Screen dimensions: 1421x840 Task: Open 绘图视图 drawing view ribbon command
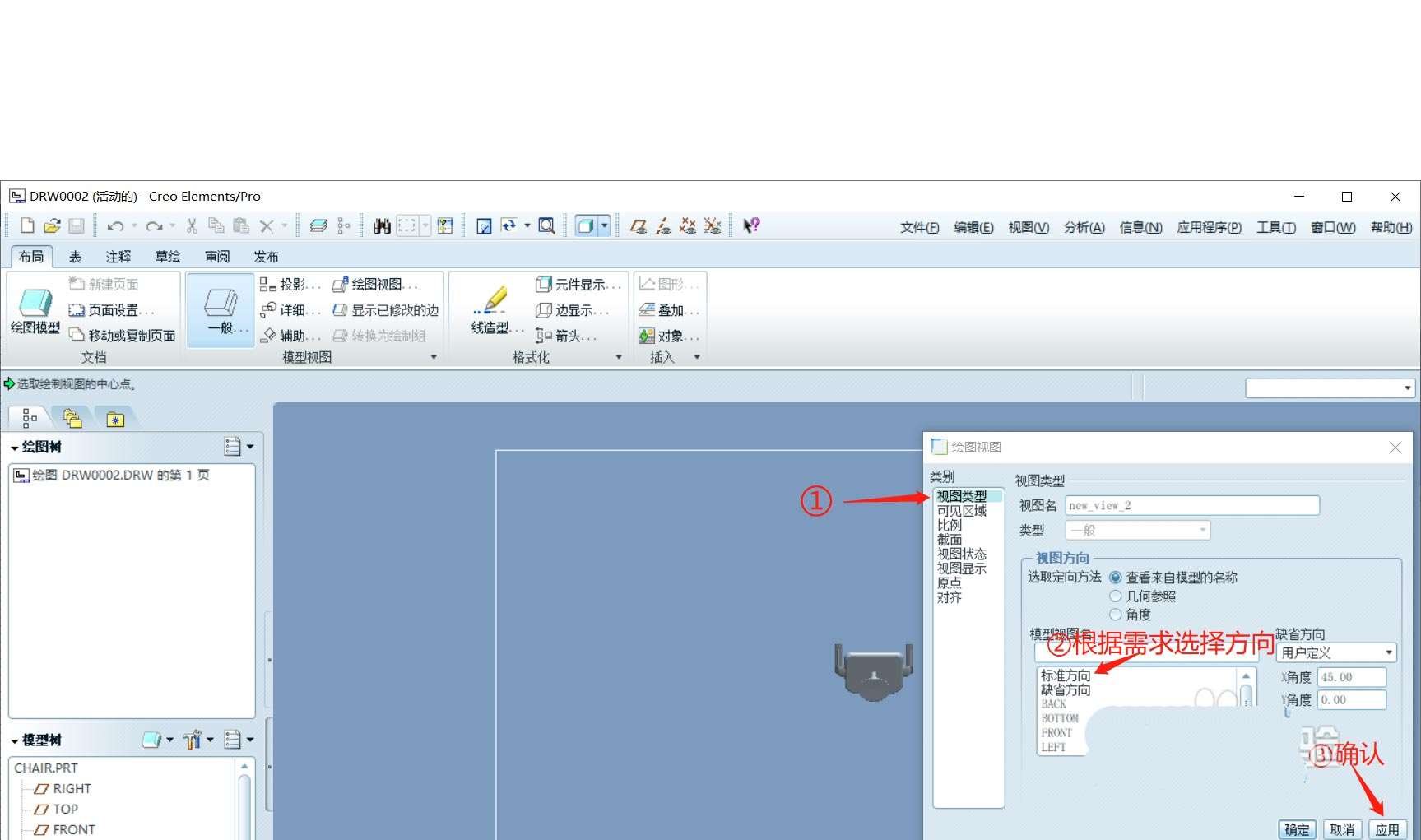tap(375, 284)
